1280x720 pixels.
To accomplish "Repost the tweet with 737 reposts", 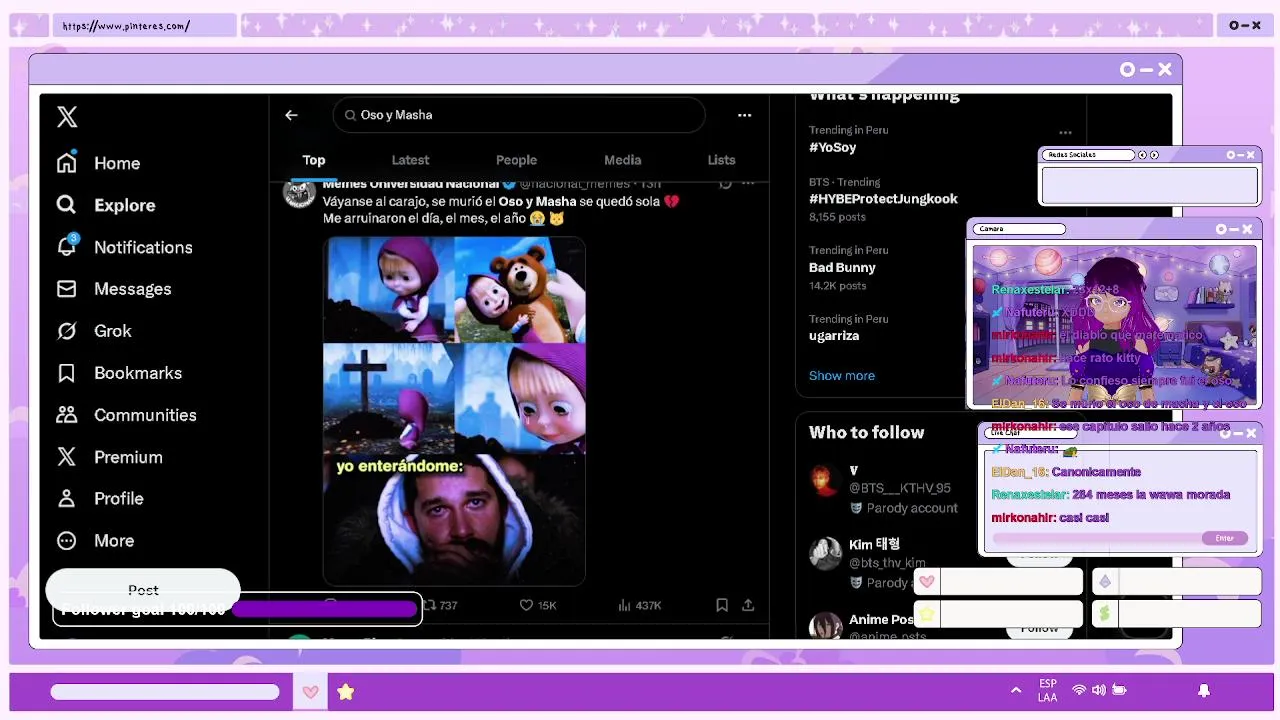I will (x=439, y=605).
